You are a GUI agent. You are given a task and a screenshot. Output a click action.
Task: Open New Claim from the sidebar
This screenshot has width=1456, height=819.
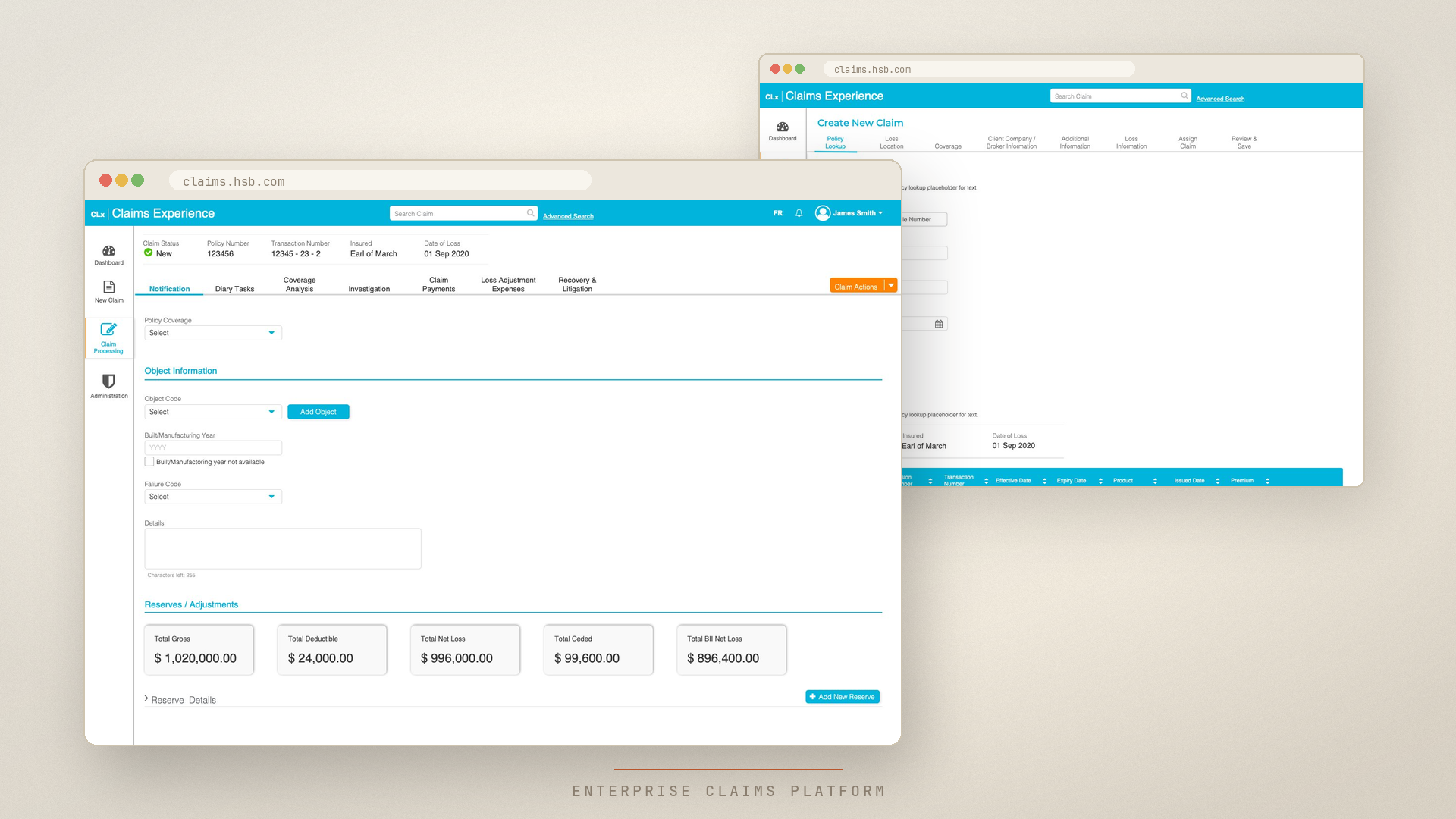click(x=108, y=292)
